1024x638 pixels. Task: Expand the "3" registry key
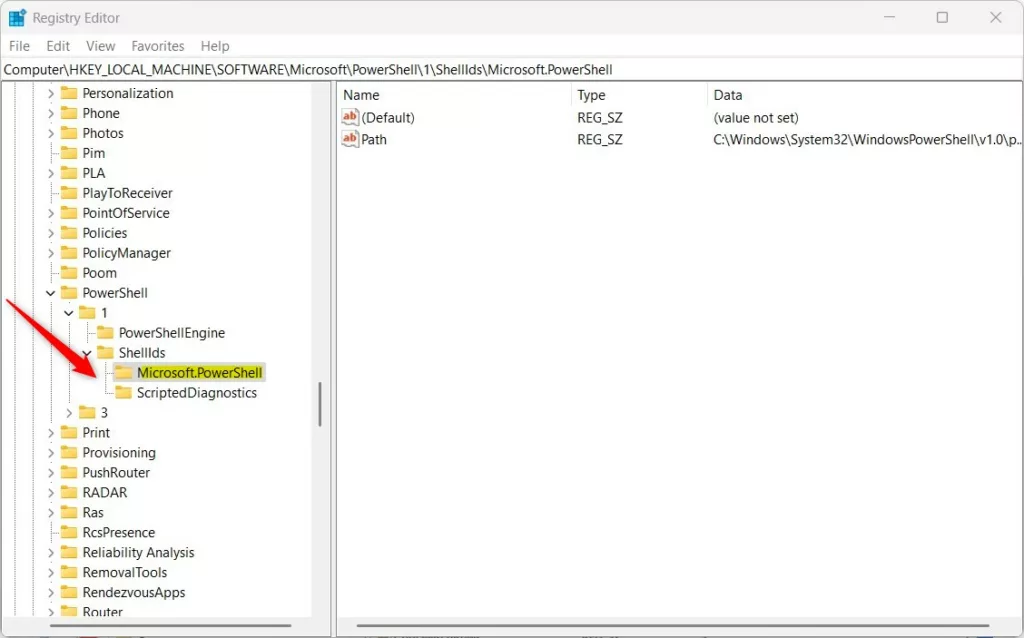tap(68, 412)
